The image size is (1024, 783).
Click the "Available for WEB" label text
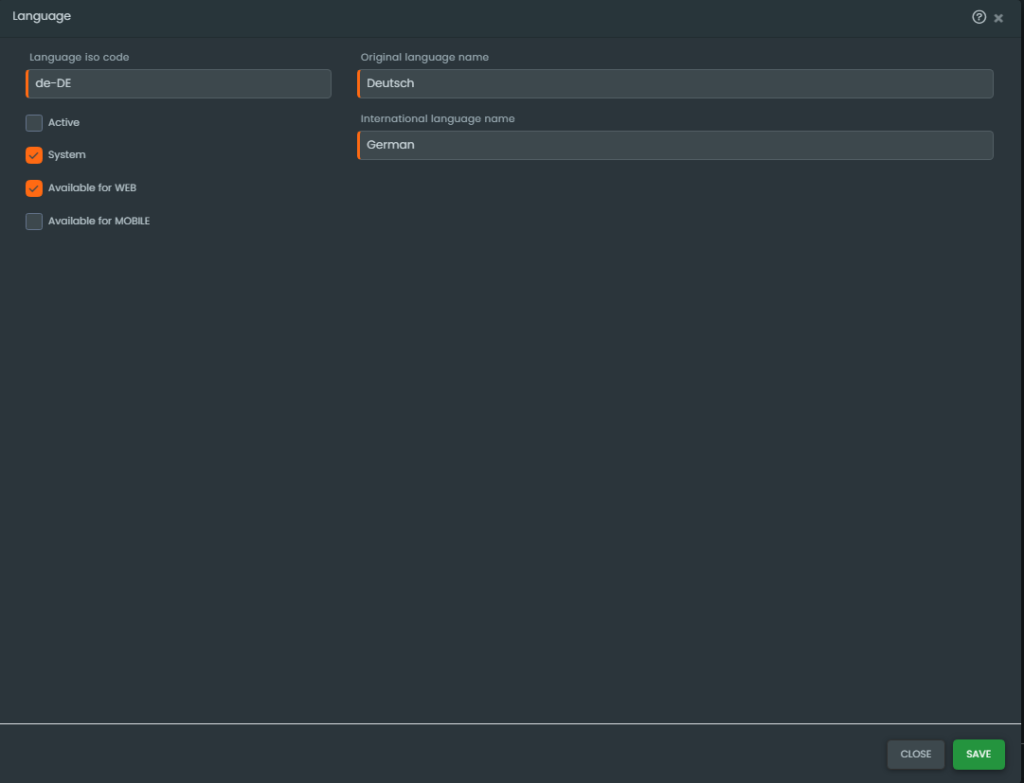(x=92, y=188)
